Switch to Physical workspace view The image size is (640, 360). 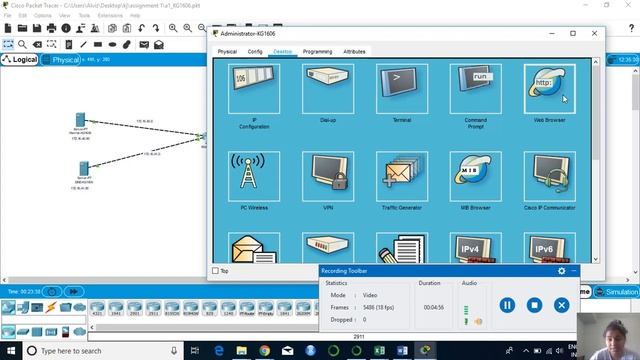coord(60,60)
